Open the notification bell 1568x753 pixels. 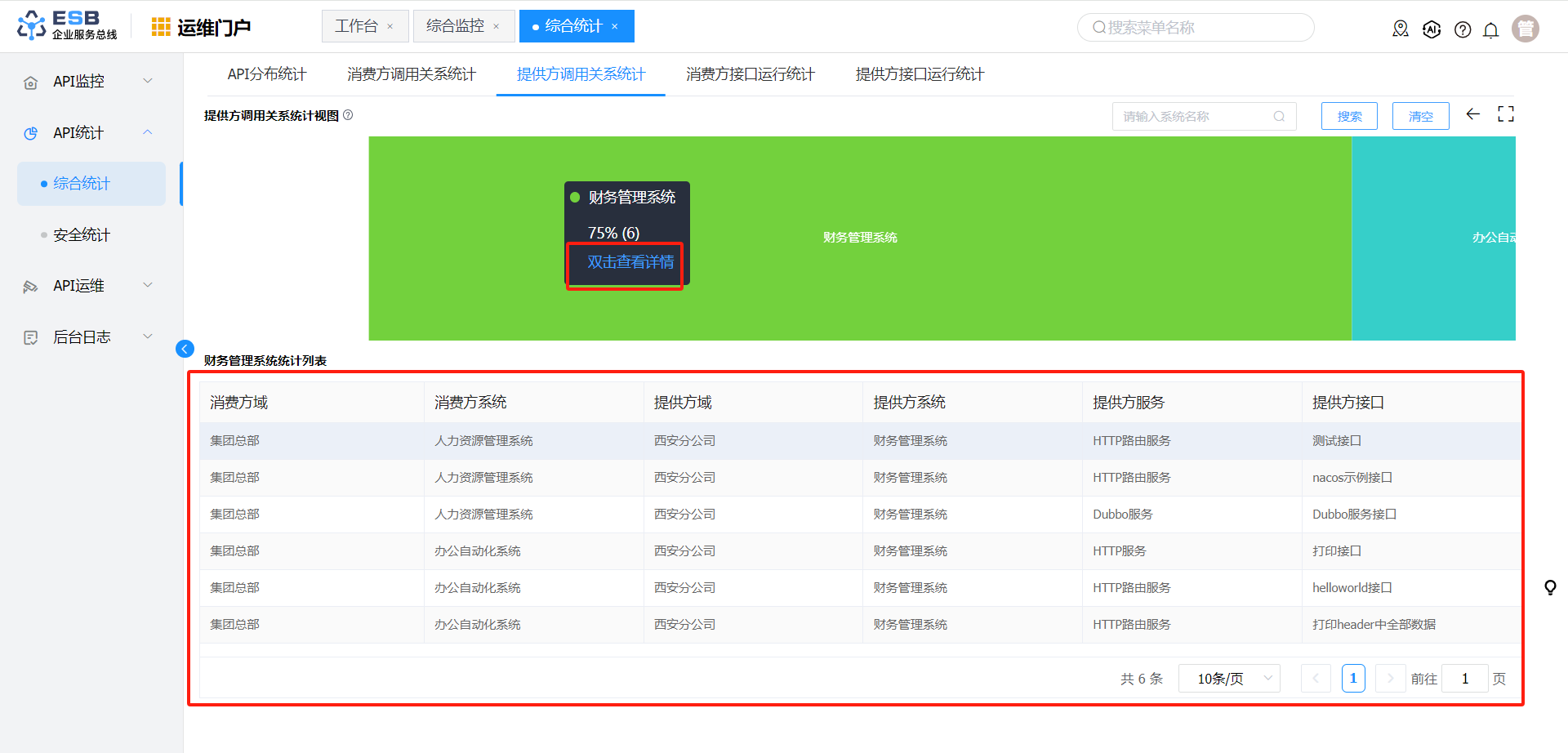[x=1490, y=30]
